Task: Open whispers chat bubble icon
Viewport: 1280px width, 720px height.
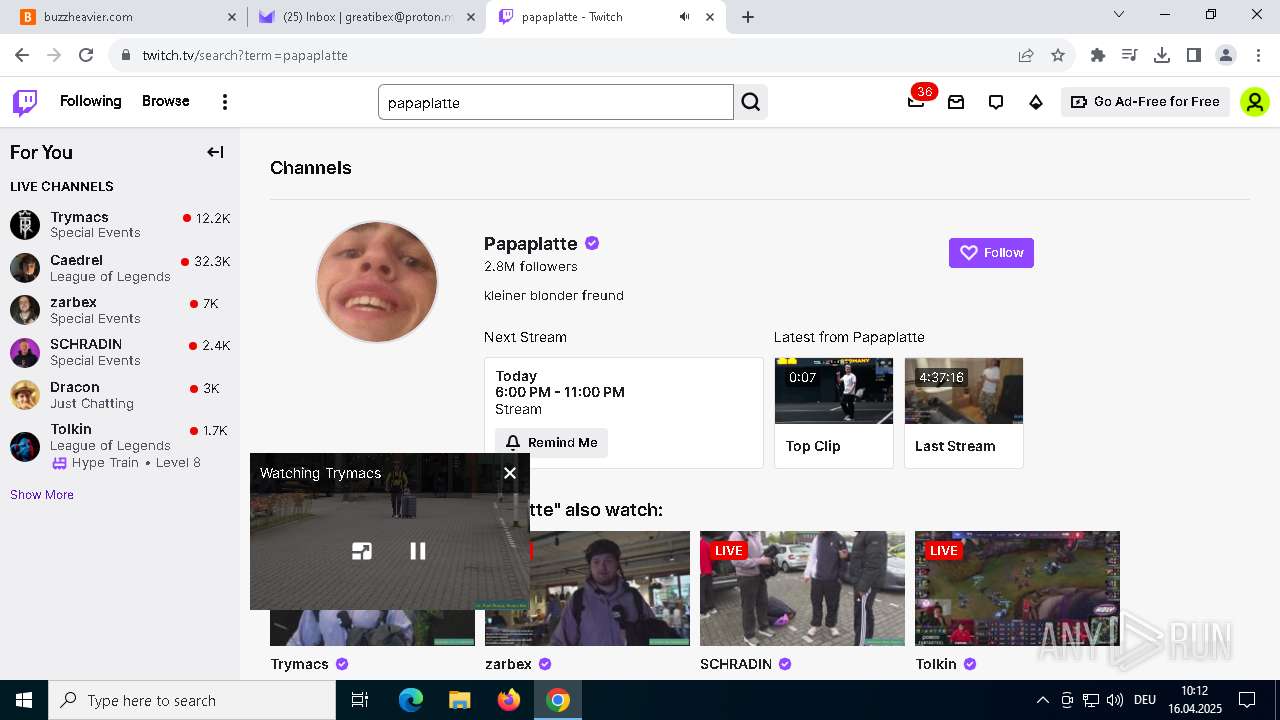Action: pos(996,102)
